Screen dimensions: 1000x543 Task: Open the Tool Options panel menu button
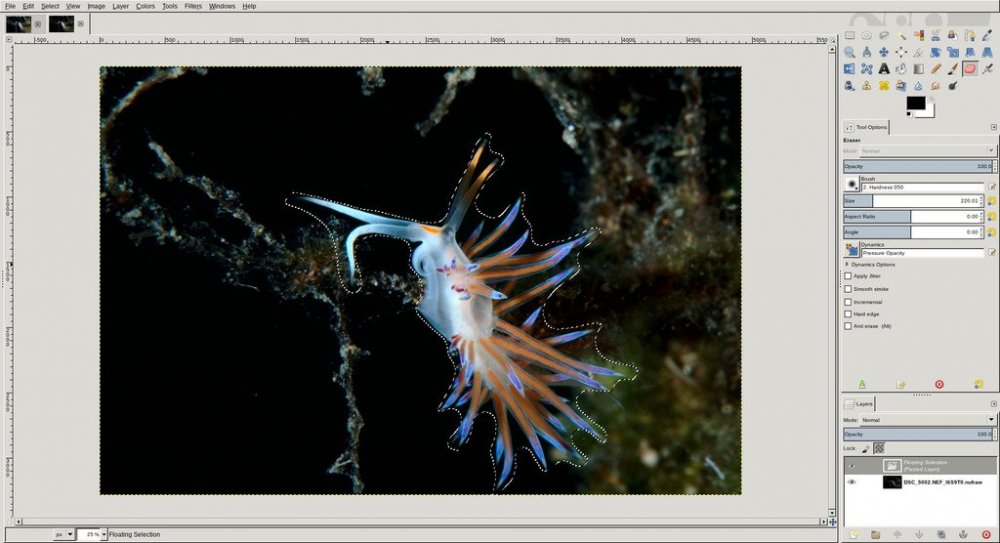993,127
